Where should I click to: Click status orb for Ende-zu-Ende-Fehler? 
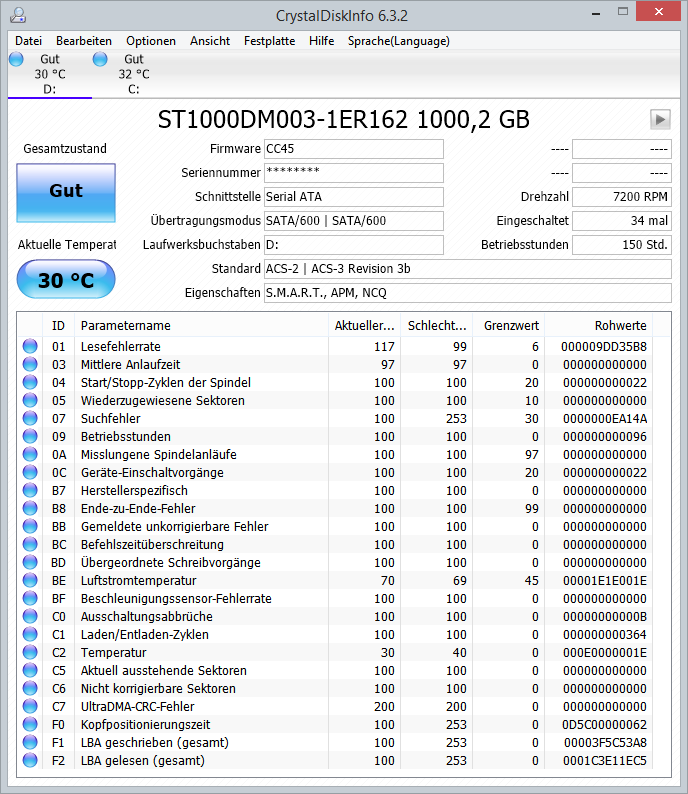pos(30,508)
